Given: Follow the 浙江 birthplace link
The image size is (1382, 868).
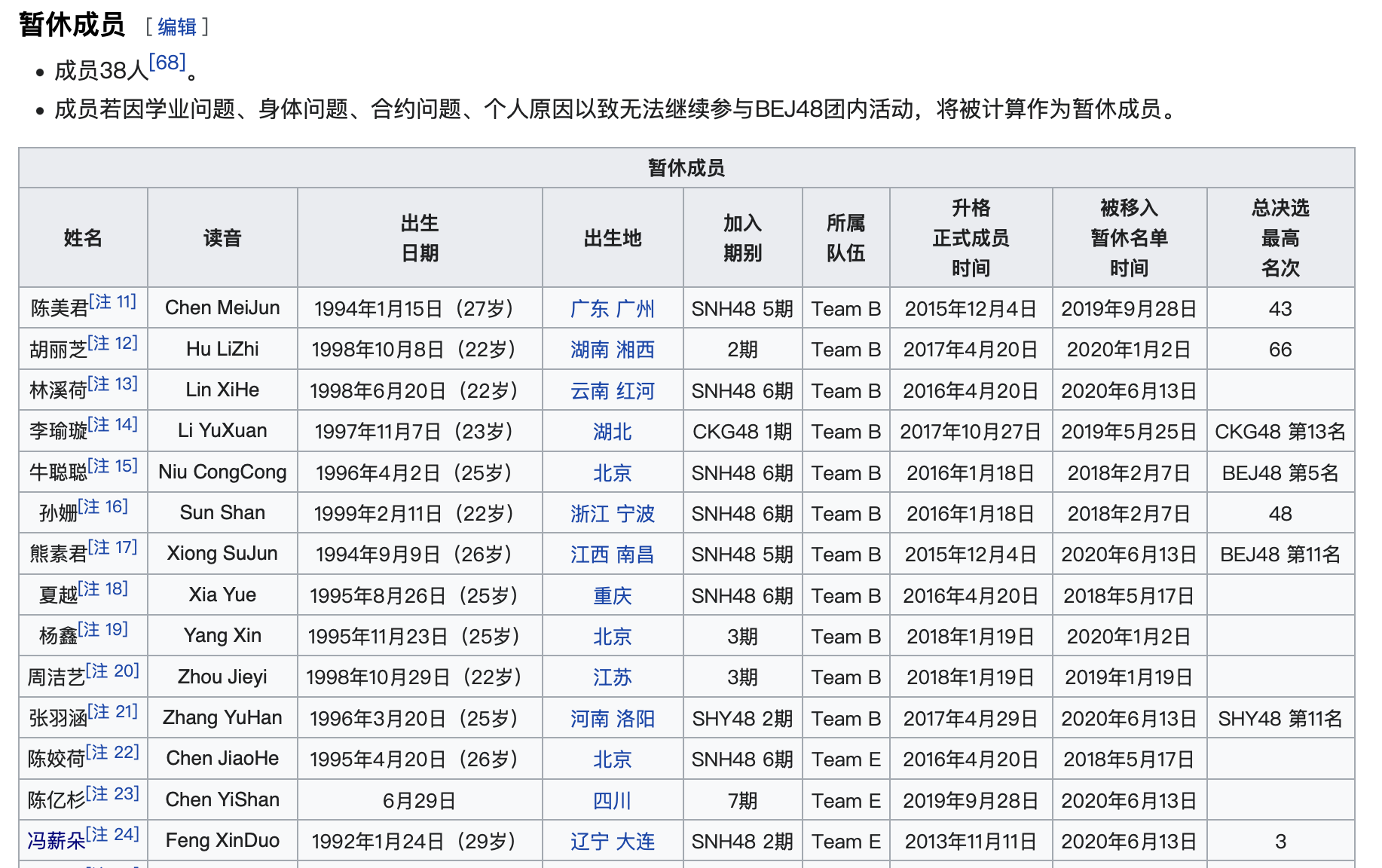Looking at the screenshot, I should [589, 514].
